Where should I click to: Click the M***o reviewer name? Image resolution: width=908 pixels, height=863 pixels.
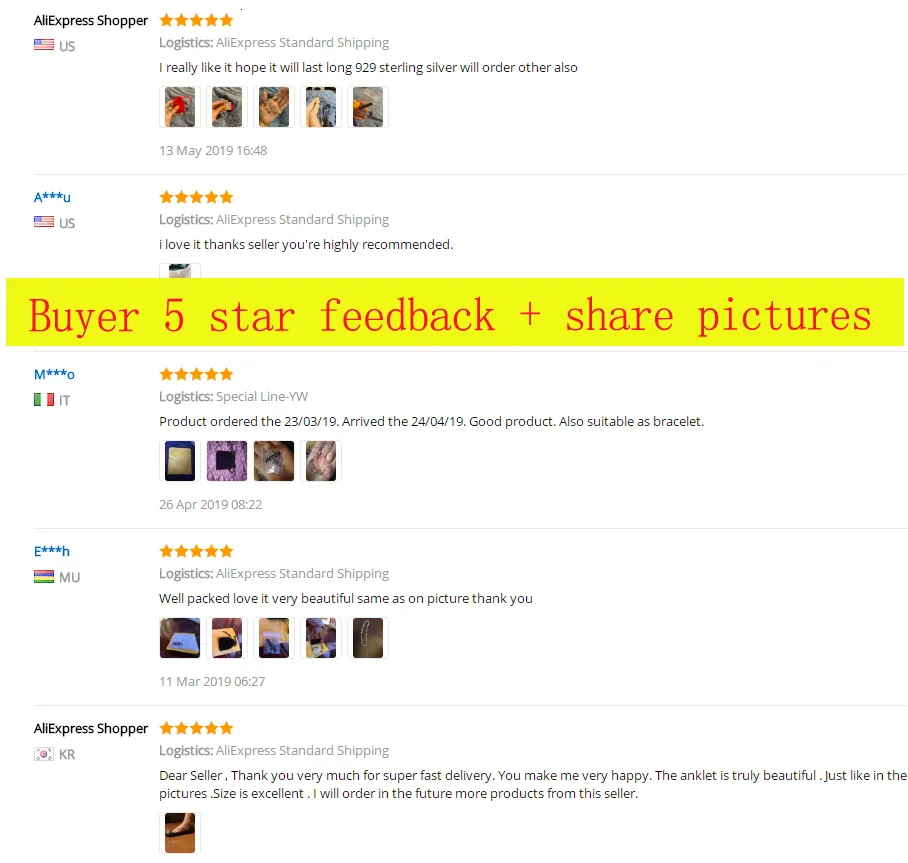pyautogui.click(x=54, y=374)
